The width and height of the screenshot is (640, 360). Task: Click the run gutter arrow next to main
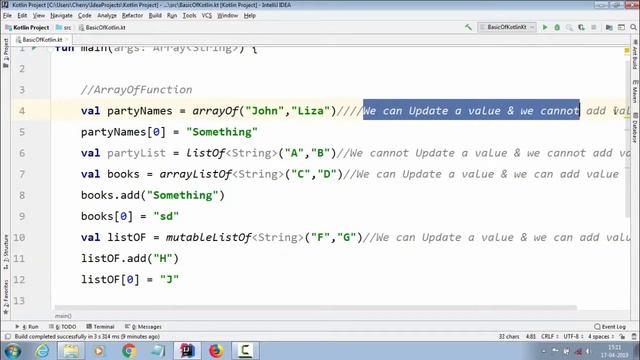point(35,48)
